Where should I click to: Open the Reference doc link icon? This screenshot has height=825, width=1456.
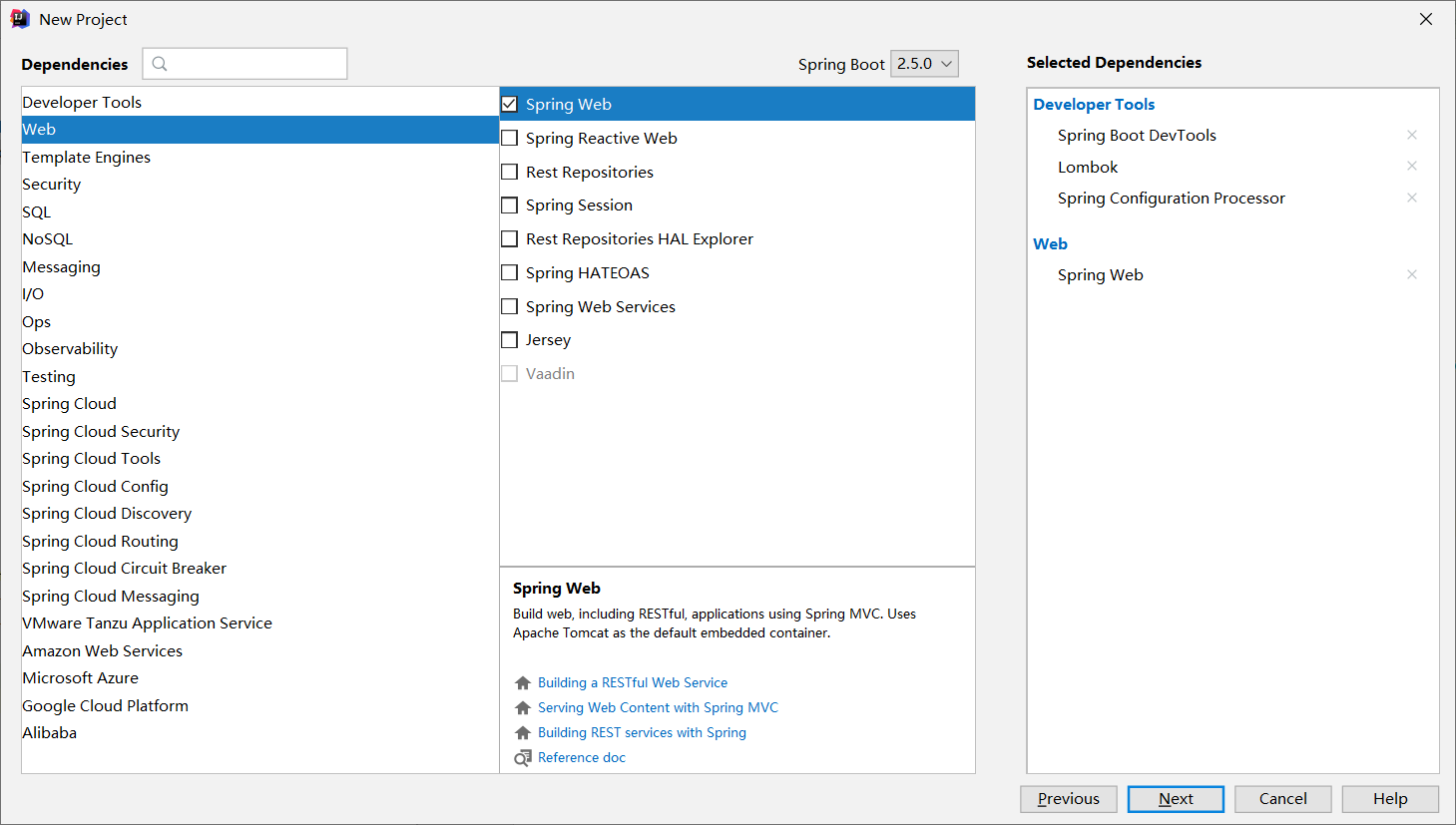[x=522, y=757]
